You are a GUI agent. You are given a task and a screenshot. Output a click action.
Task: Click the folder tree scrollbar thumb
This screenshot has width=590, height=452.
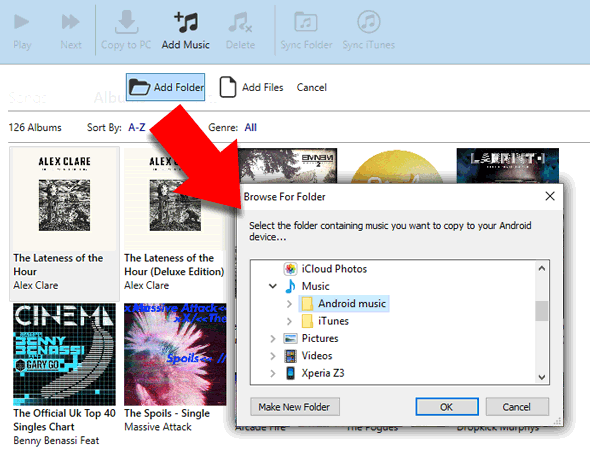point(542,311)
